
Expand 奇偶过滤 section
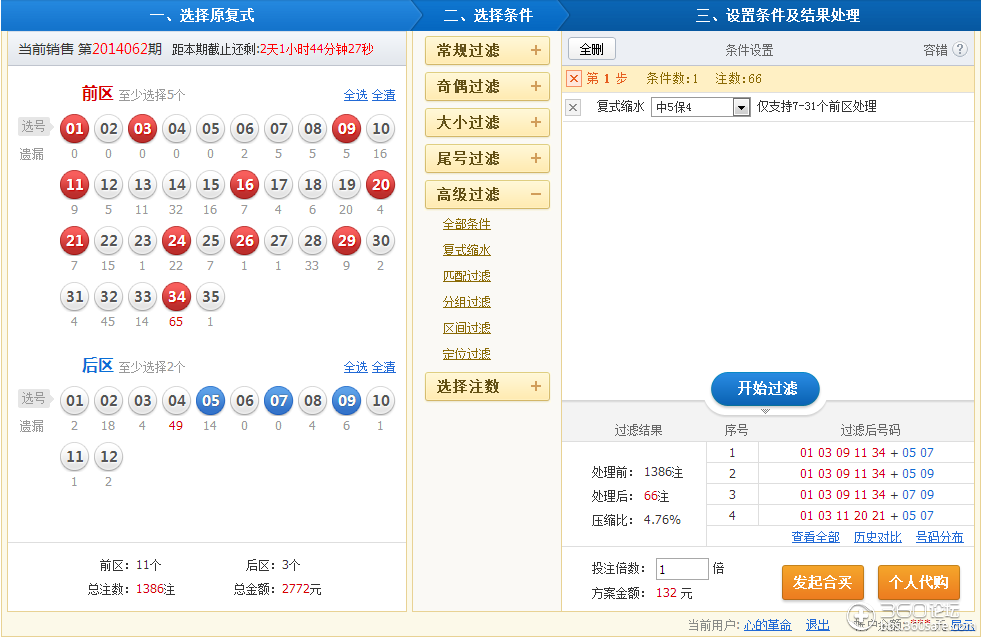coord(487,86)
